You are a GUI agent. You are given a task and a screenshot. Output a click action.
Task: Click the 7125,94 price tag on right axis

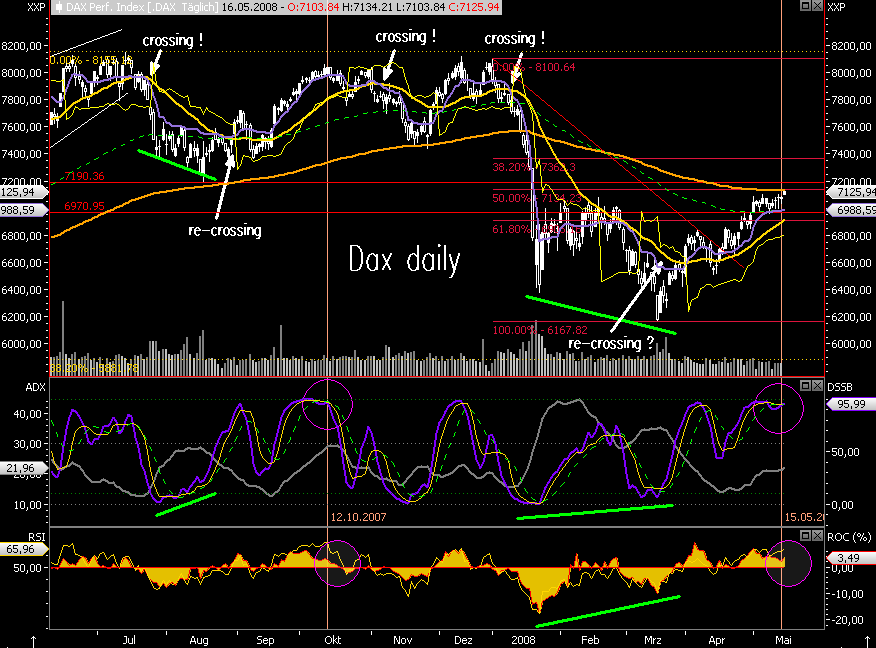coord(851,192)
